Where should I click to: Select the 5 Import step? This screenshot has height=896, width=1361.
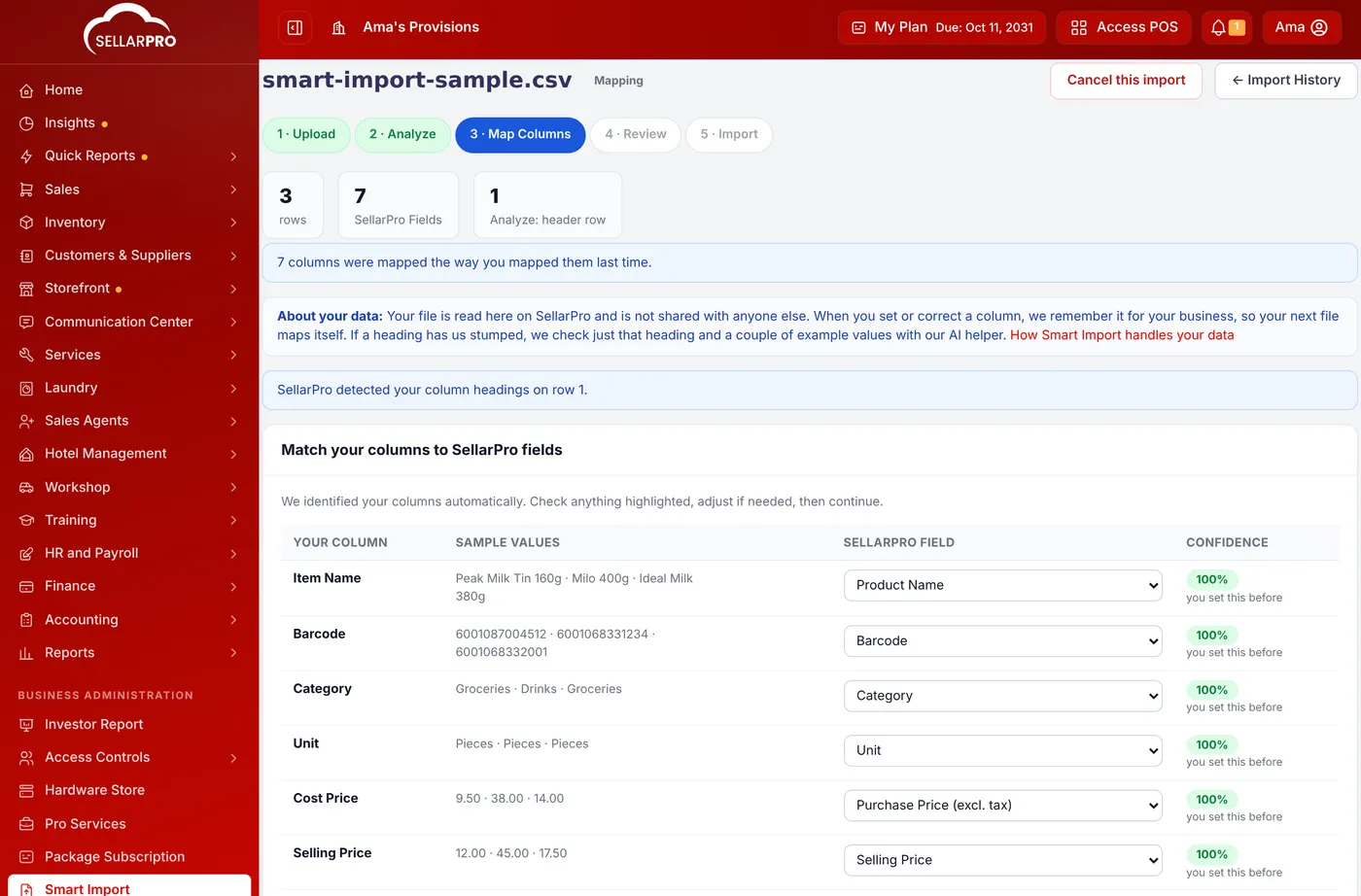729,134
